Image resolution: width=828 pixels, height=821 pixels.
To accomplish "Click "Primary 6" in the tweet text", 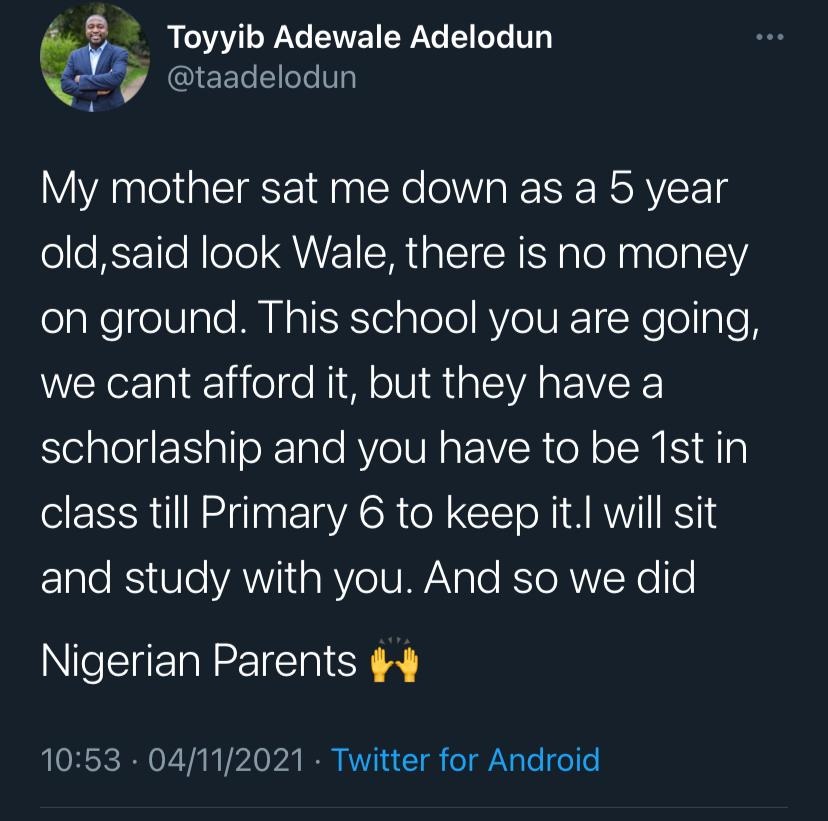I will click(291, 515).
